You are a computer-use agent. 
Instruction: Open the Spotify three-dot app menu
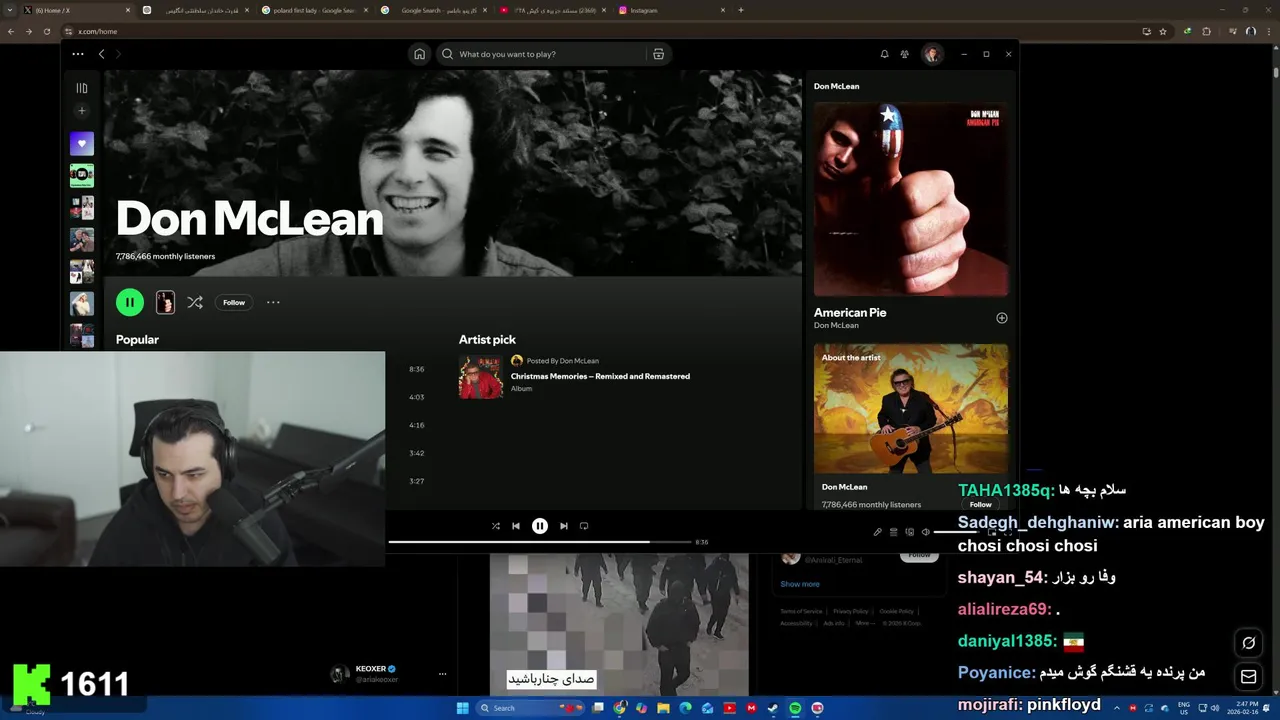(78, 54)
